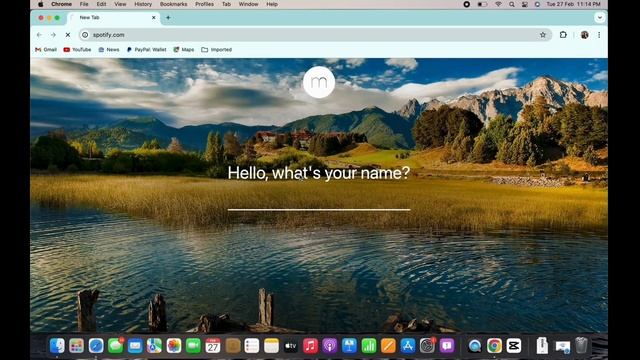Expand the tab search dropdown arrow
The image size is (640, 360).
click(600, 18)
